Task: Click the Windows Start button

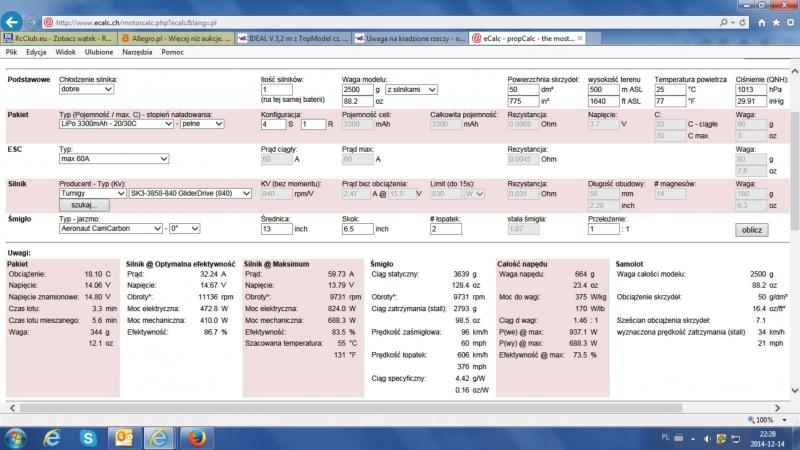Action: [x=17, y=437]
